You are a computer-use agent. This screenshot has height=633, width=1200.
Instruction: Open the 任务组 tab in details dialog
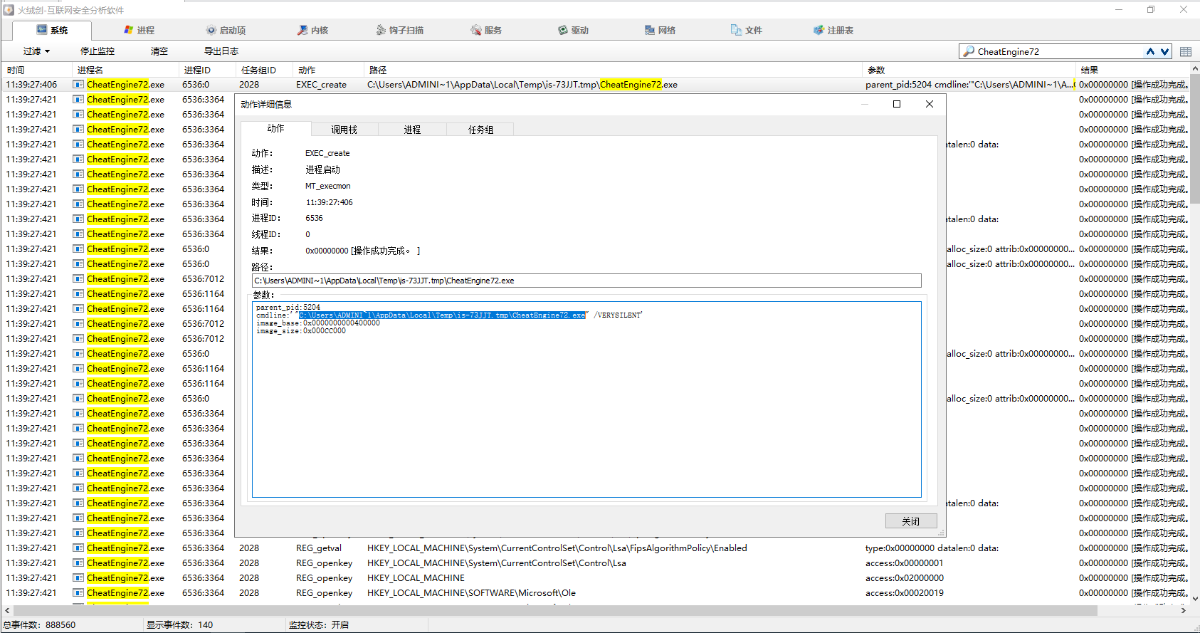coord(480,129)
